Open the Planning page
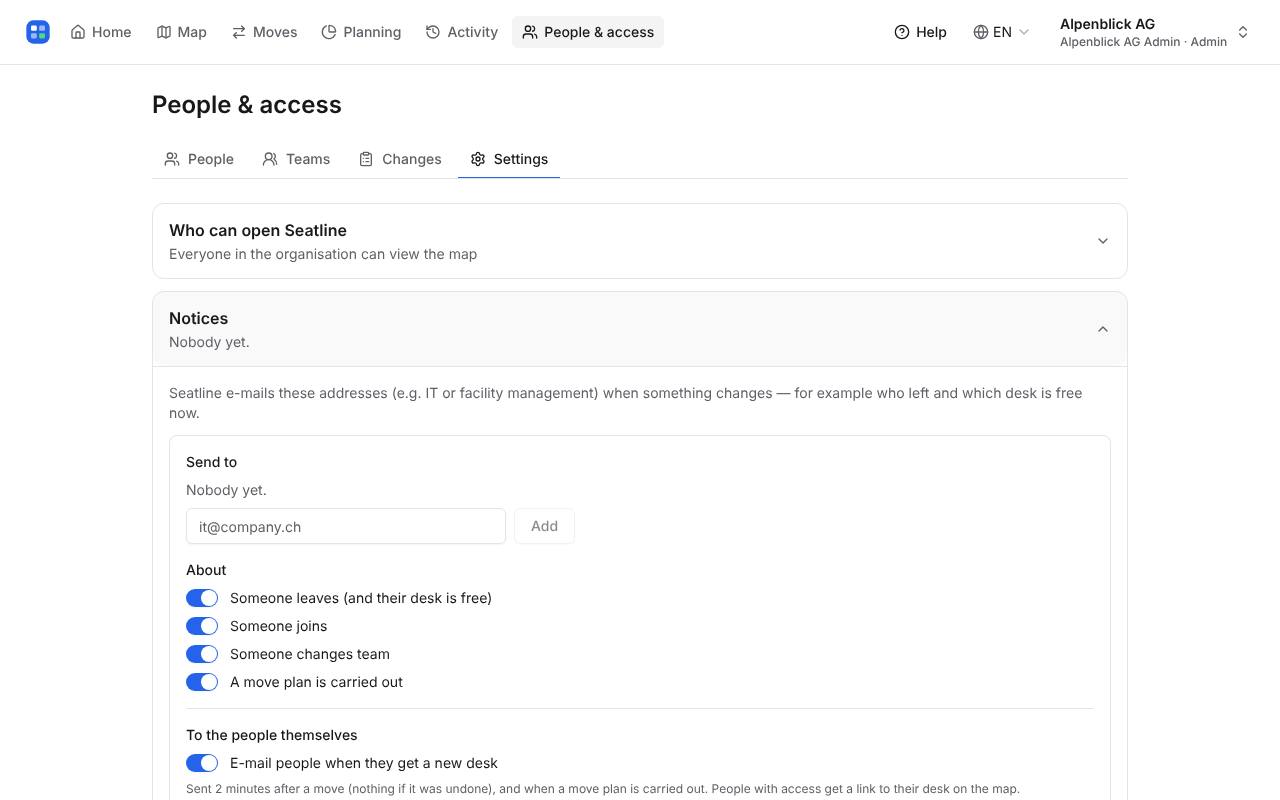 tap(361, 32)
